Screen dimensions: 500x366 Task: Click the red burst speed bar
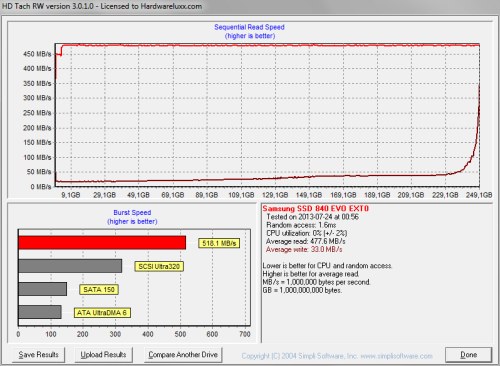[102, 243]
